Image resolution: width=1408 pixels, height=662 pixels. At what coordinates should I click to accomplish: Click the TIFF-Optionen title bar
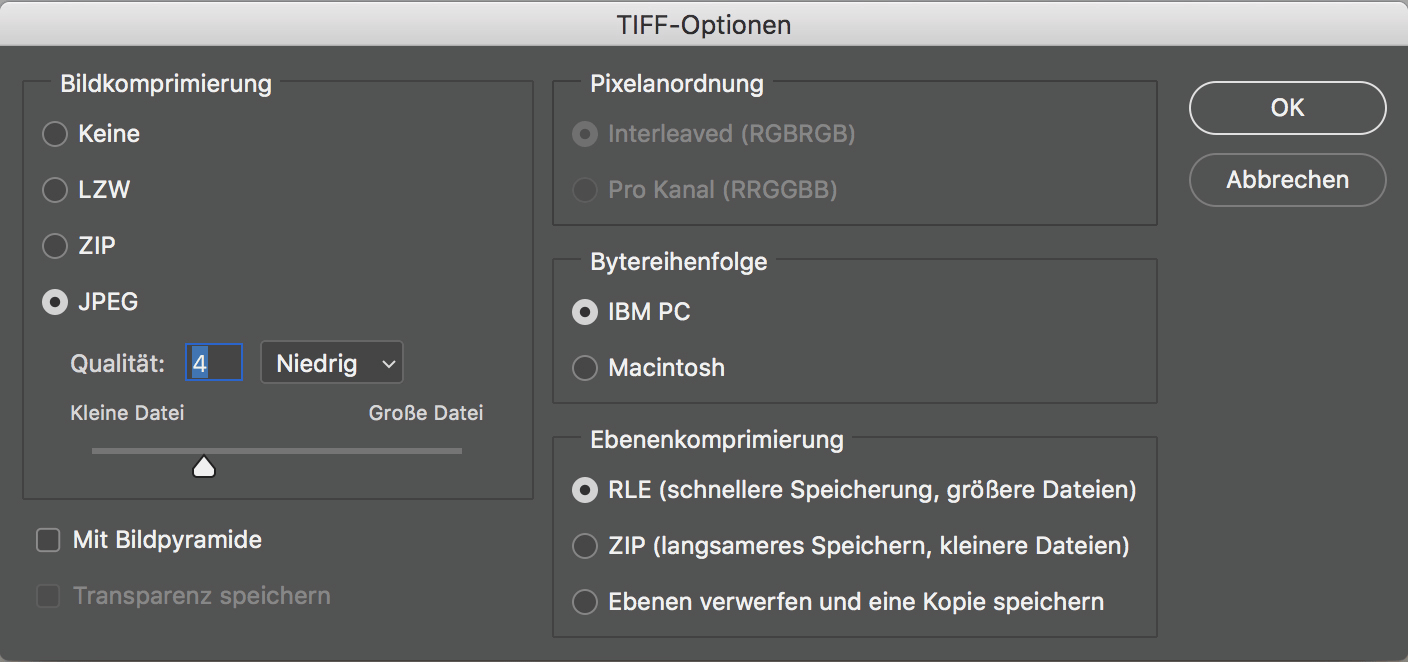click(x=704, y=23)
